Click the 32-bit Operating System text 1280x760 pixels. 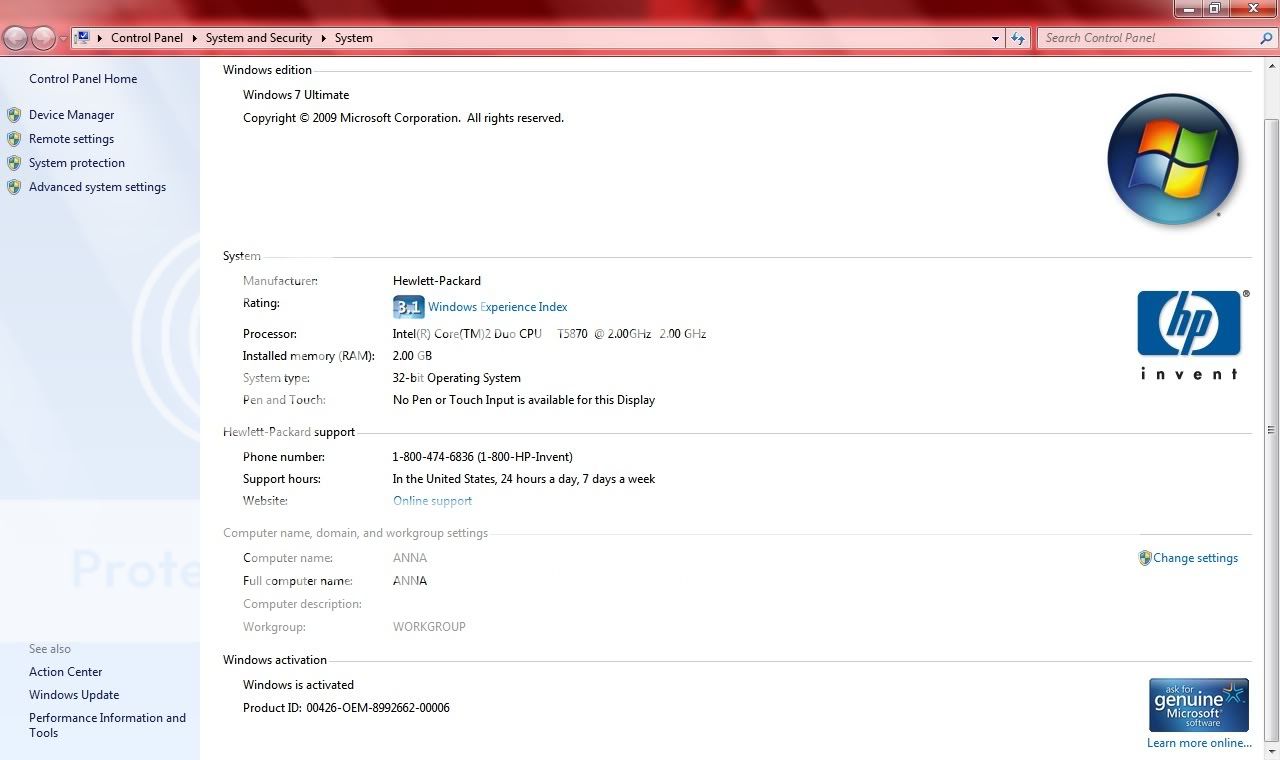(x=457, y=378)
